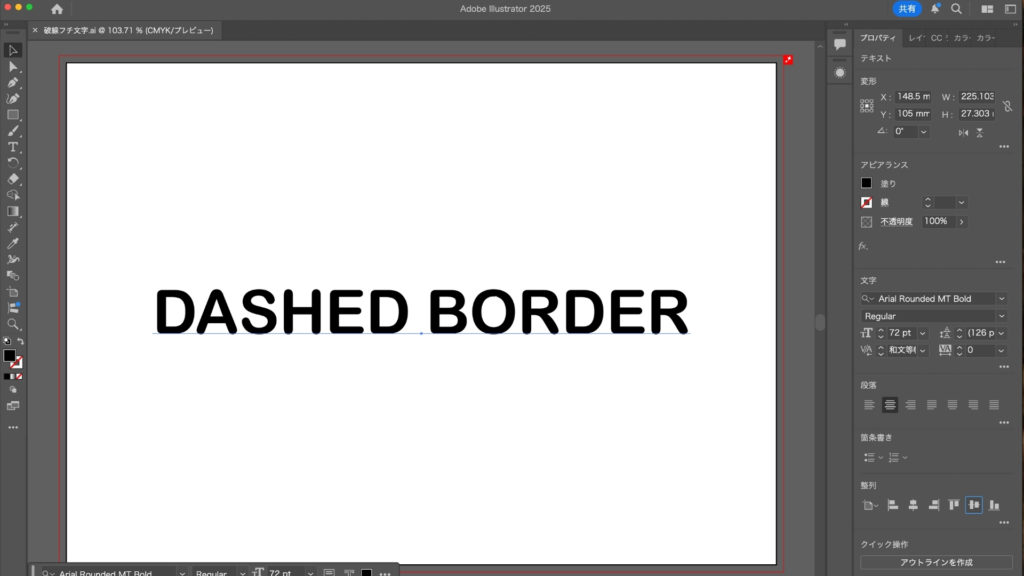This screenshot has height=576, width=1024.
Task: Select the Pen tool
Action: [13, 82]
